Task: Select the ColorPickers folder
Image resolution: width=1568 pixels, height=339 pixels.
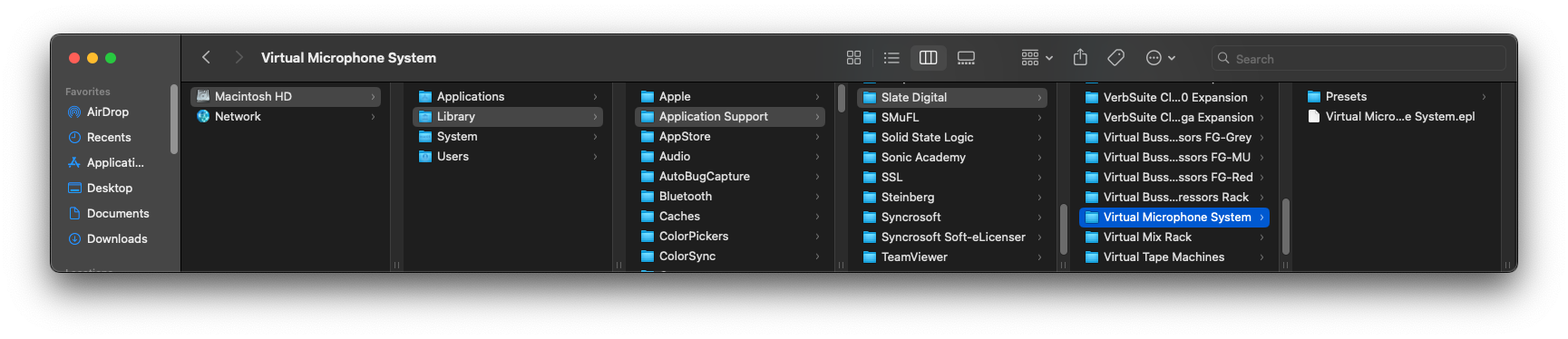Action: (x=730, y=236)
